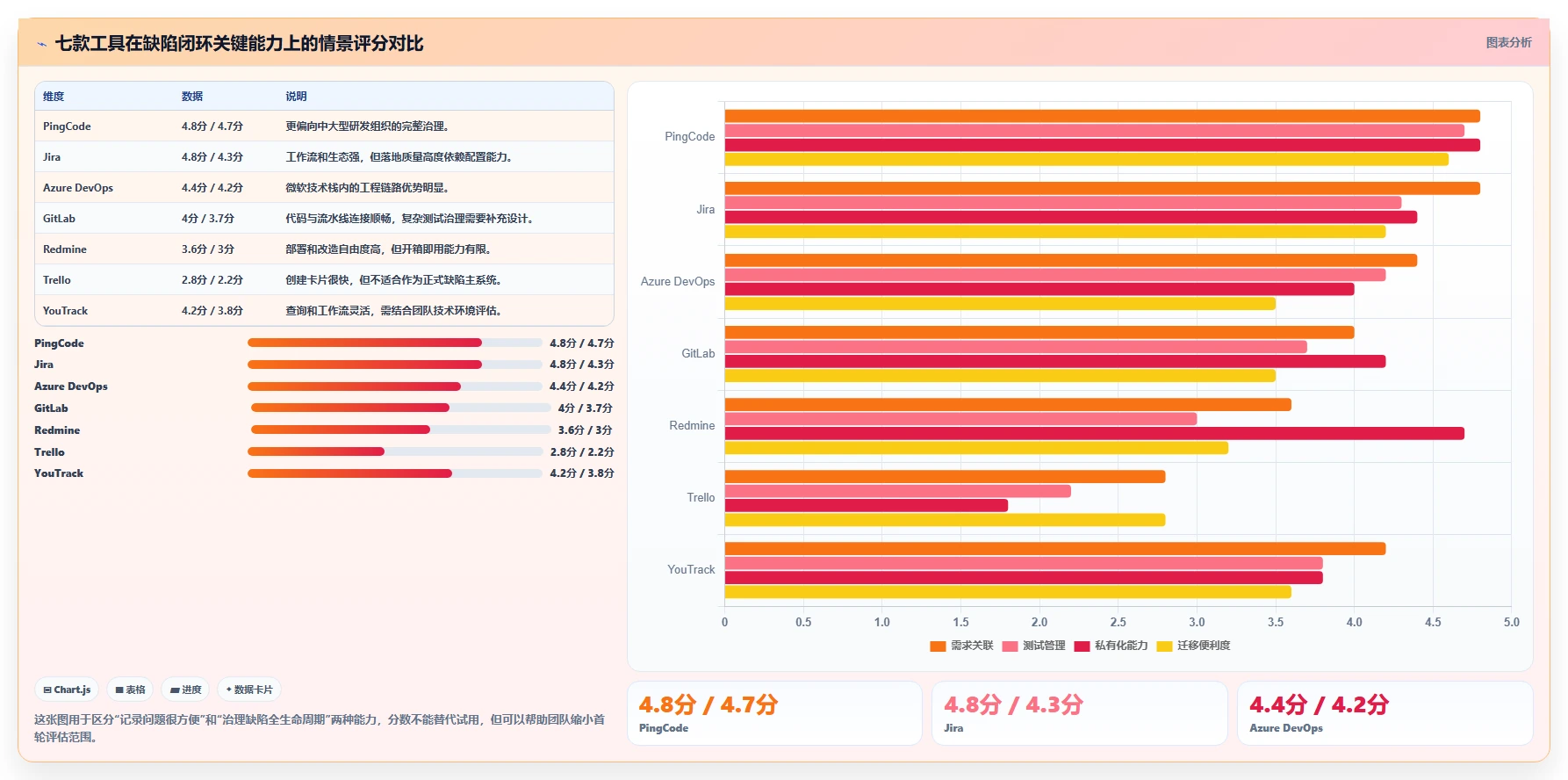
Task: Select the Jira table row name
Action: pyautogui.click(x=52, y=157)
